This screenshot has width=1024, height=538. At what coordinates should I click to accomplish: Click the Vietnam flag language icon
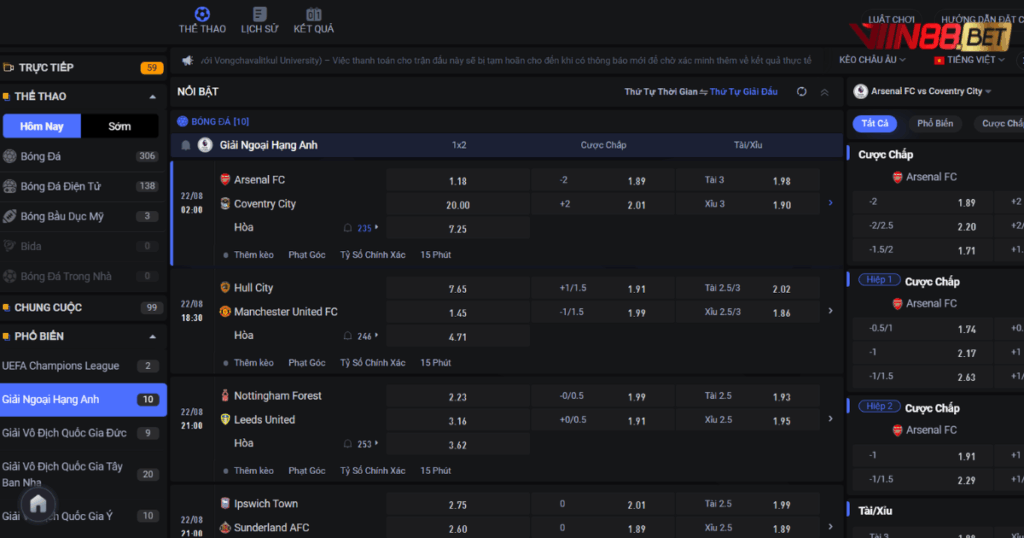(939, 60)
